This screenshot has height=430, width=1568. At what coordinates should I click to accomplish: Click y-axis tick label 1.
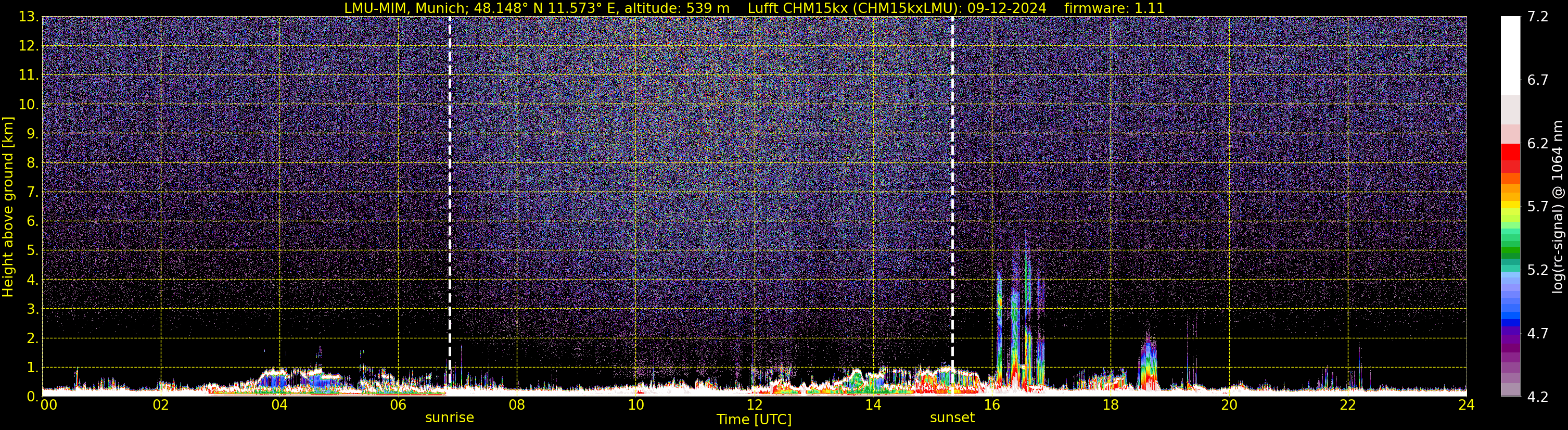32,367
